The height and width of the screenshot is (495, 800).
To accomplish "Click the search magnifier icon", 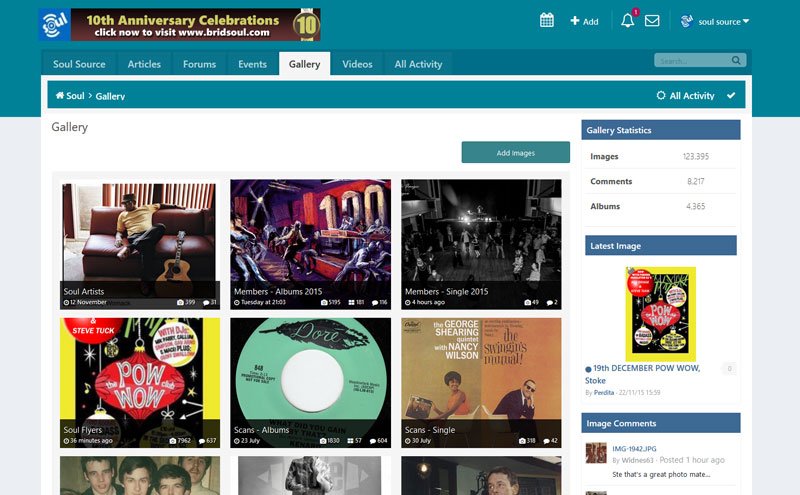I will [x=736, y=60].
